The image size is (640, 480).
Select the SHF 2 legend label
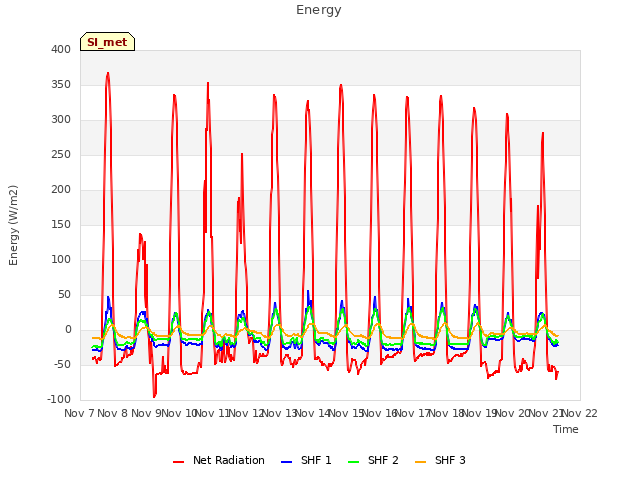tap(383, 460)
